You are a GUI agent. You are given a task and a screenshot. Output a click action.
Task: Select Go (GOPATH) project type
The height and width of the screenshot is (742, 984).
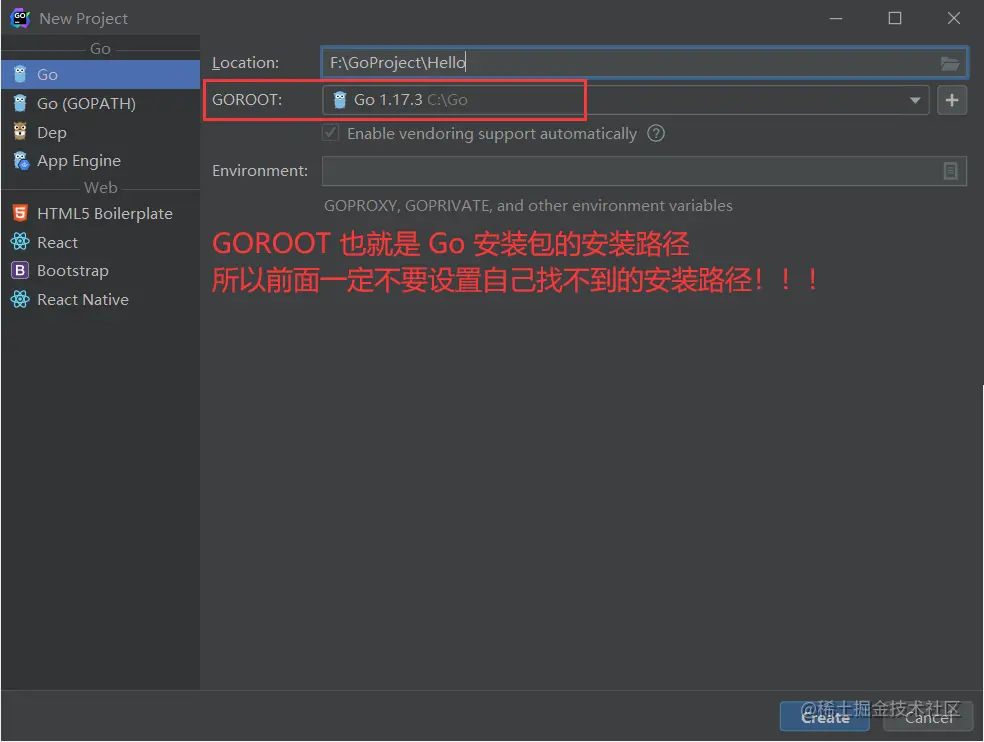click(x=100, y=104)
